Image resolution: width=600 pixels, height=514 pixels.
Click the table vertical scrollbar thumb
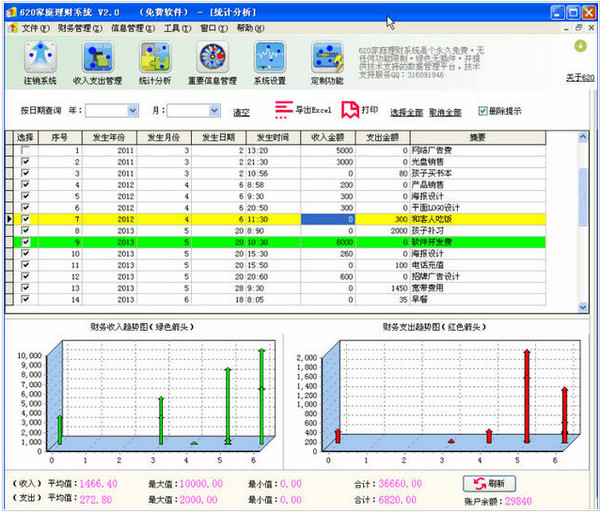[x=583, y=197]
